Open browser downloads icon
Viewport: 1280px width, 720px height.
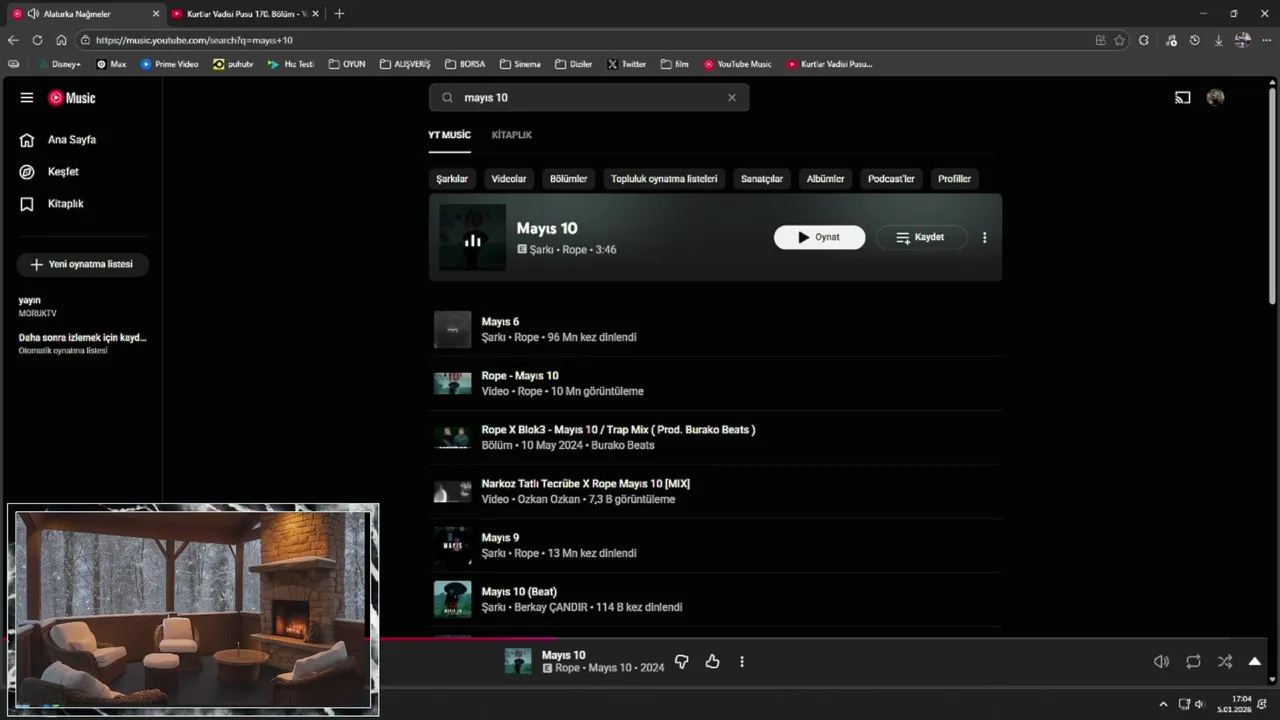pyautogui.click(x=1218, y=40)
